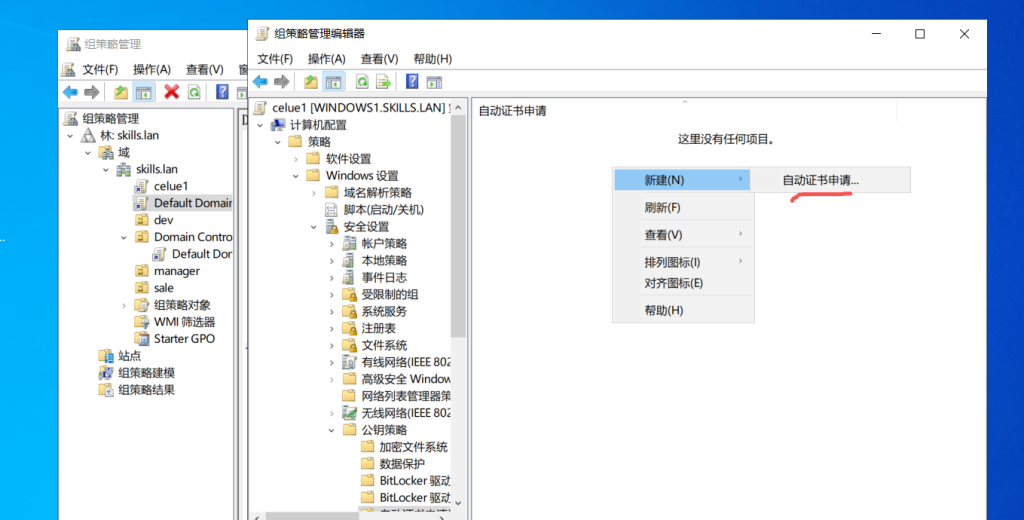The width and height of the screenshot is (1024, 520).
Task: Select the 加密文件系统 folder in tree
Action: [x=413, y=447]
